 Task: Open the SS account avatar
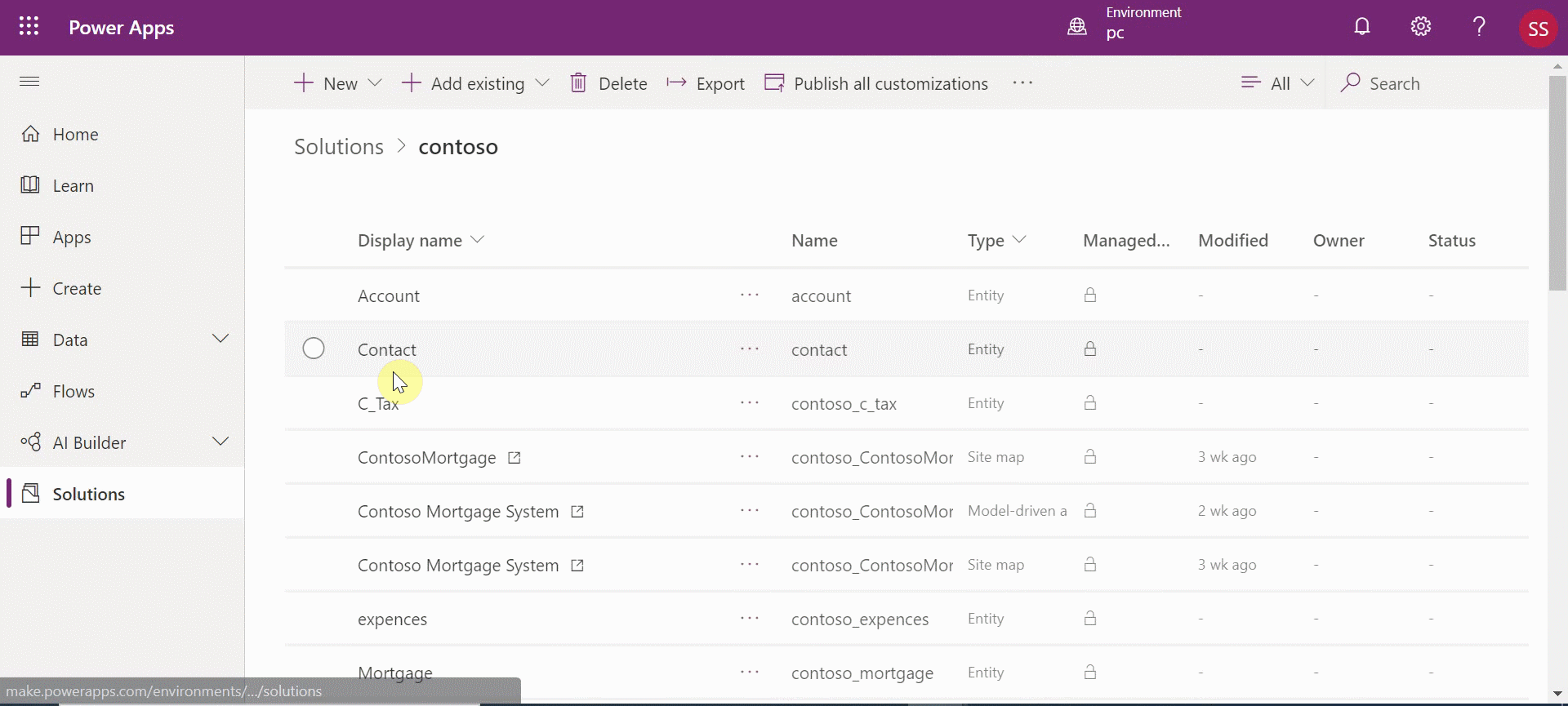click(x=1538, y=29)
